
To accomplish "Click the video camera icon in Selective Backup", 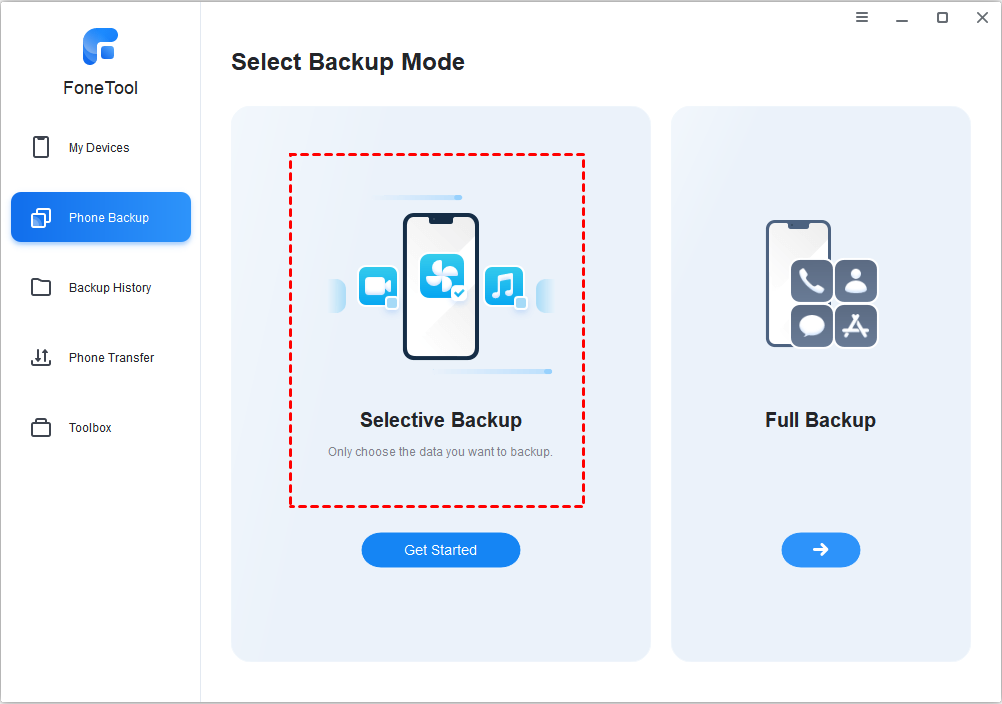I will (378, 286).
